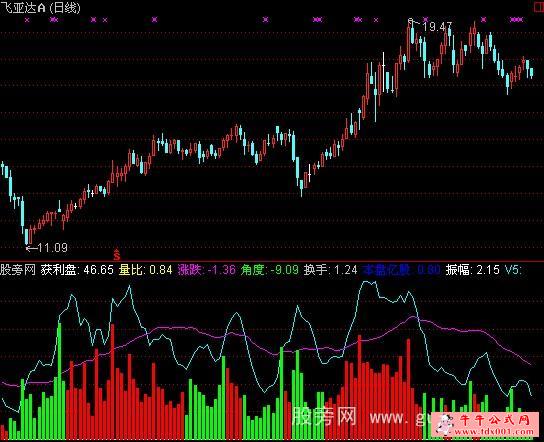The height and width of the screenshot is (442, 544).
Task: Click the red square icon at top-right corner
Action: (539, 8)
